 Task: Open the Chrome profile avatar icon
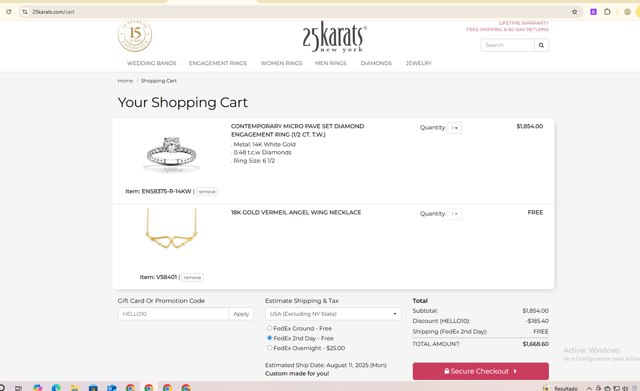(627, 12)
